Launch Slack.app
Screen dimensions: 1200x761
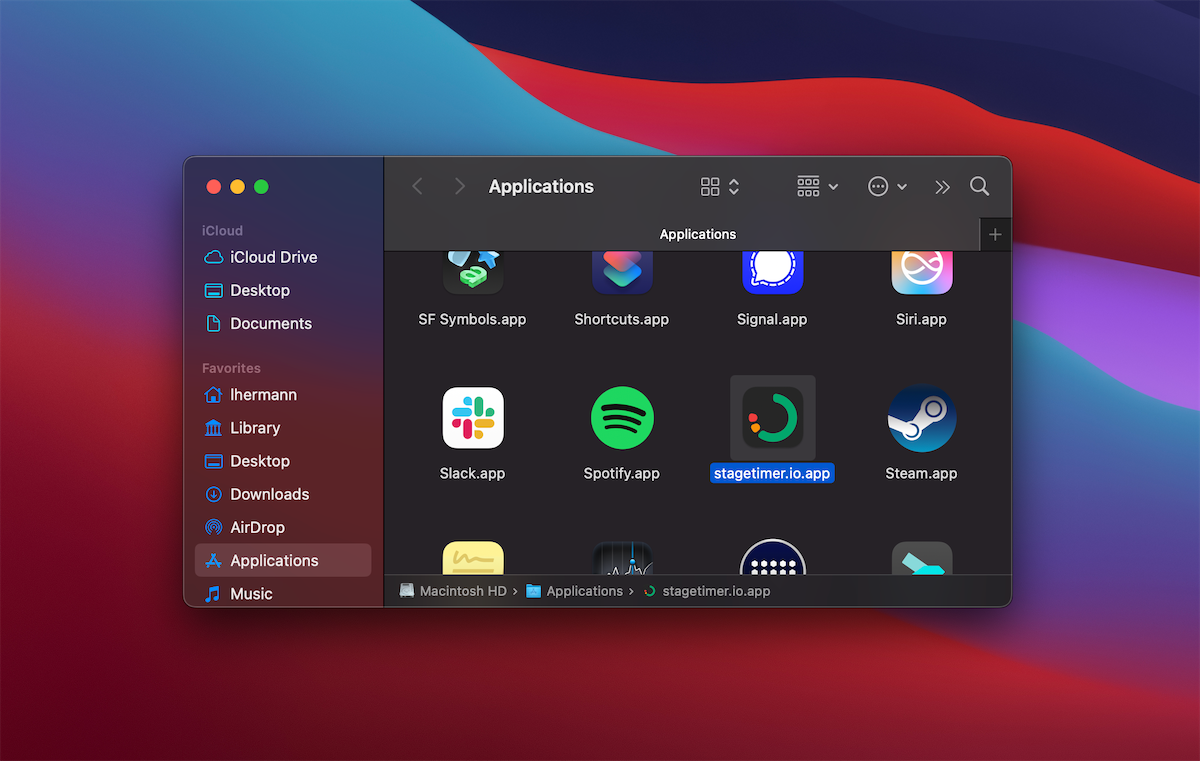click(472, 418)
